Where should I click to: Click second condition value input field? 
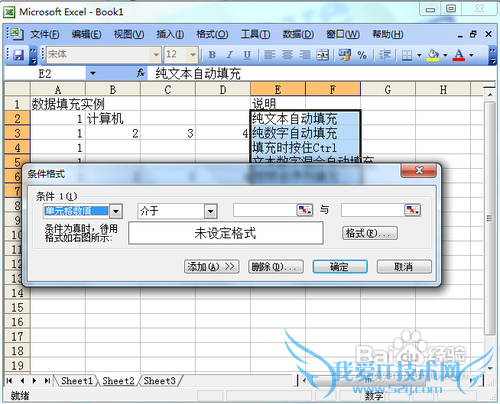coord(373,210)
